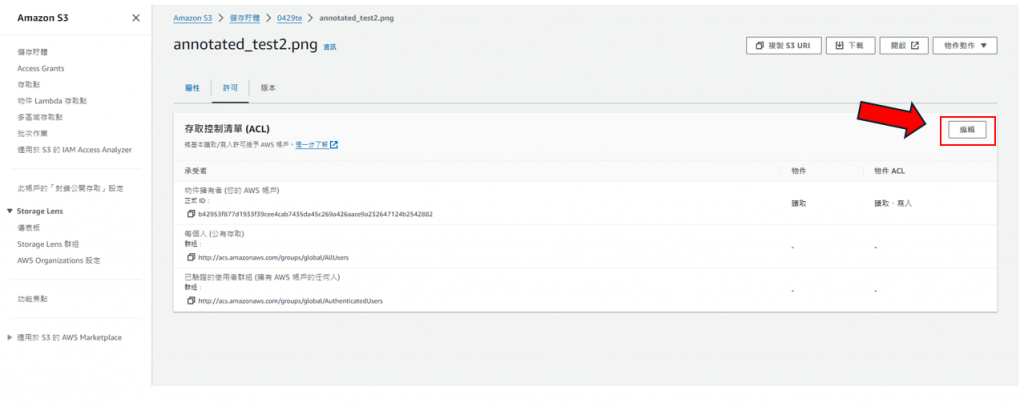Download the object with 下載 button
1024x407 pixels.
click(850, 46)
